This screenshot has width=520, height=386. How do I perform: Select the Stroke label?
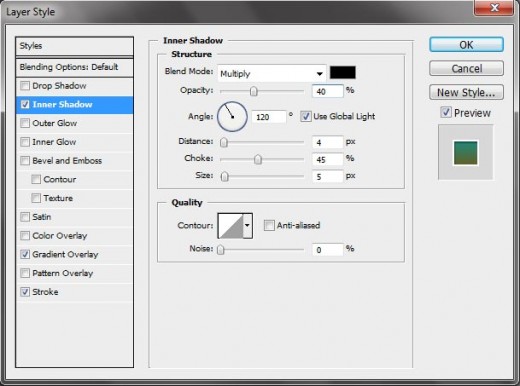coord(45,292)
